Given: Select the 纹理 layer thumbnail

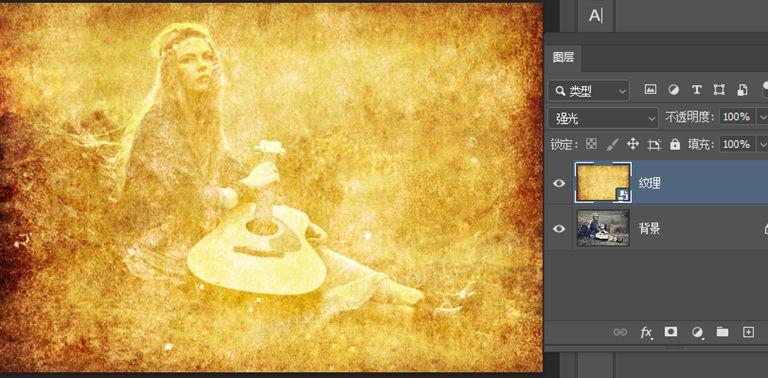Looking at the screenshot, I should click(x=603, y=183).
